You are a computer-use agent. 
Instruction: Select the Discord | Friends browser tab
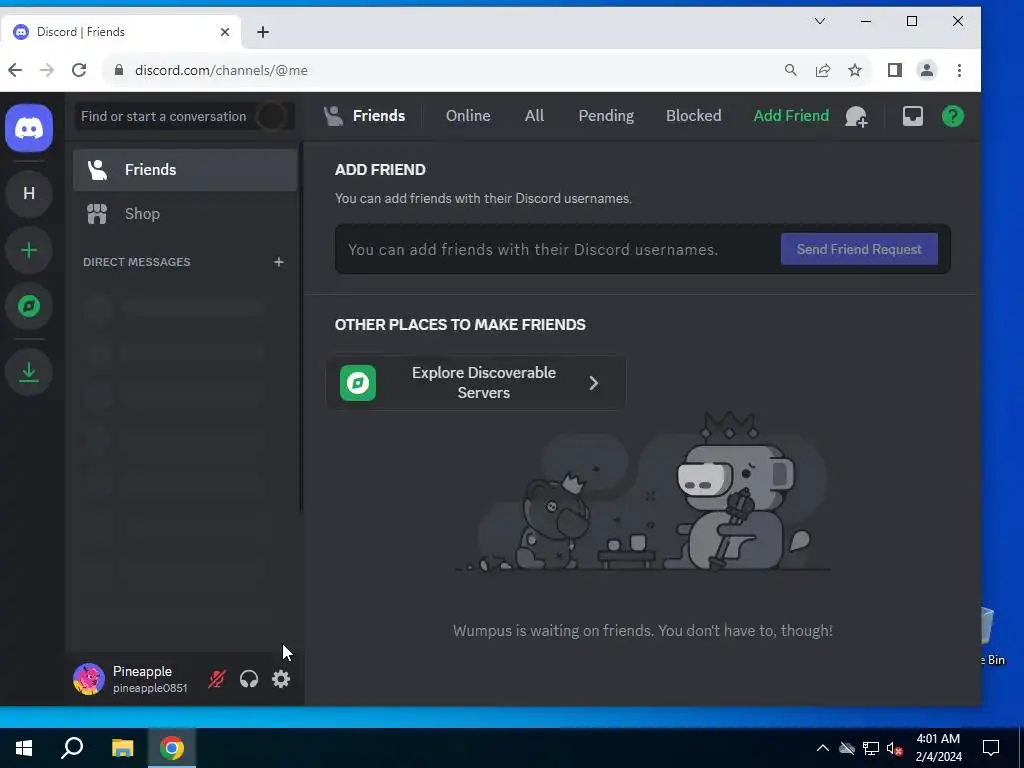click(x=121, y=31)
